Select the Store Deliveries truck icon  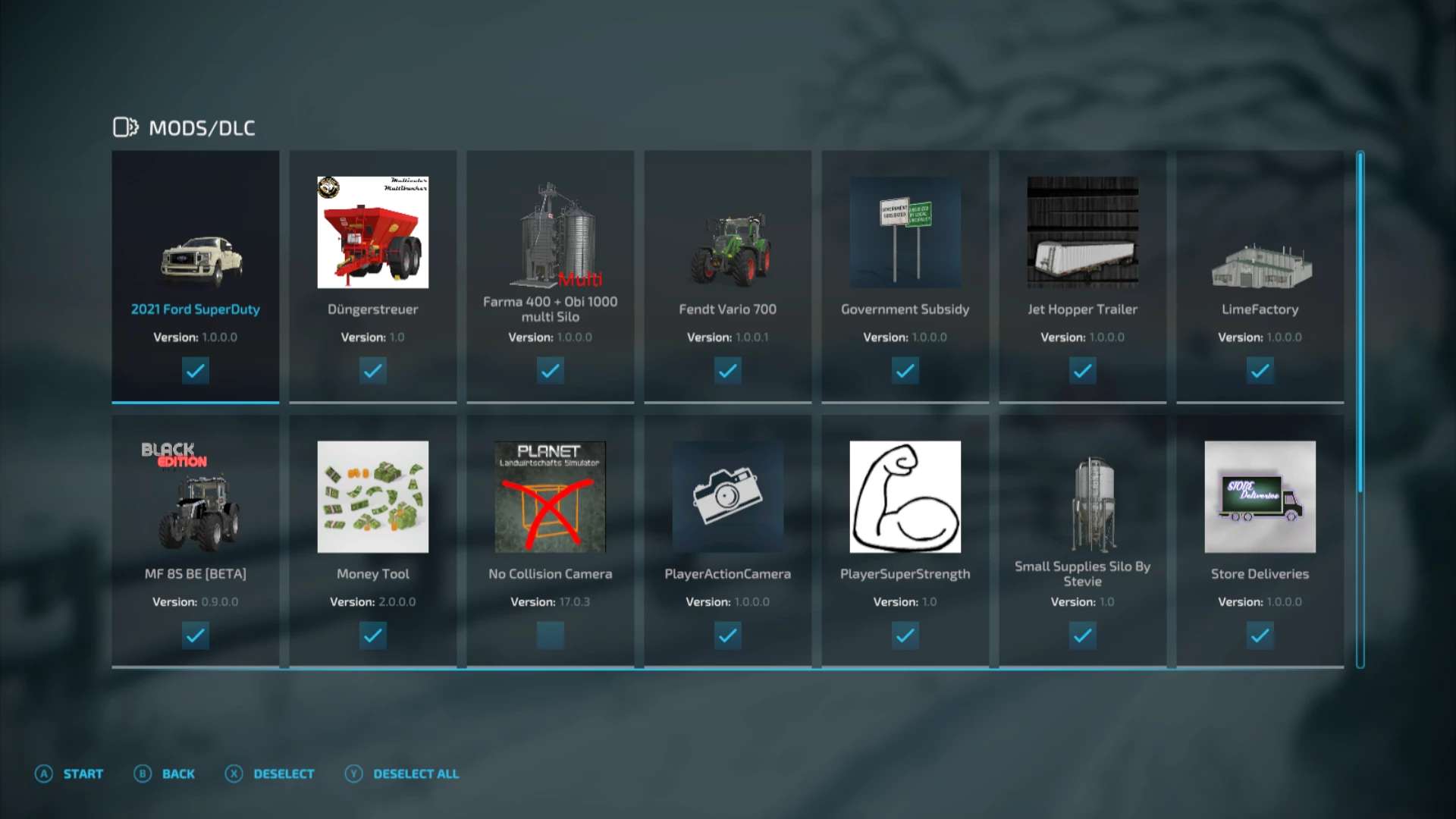click(1260, 497)
